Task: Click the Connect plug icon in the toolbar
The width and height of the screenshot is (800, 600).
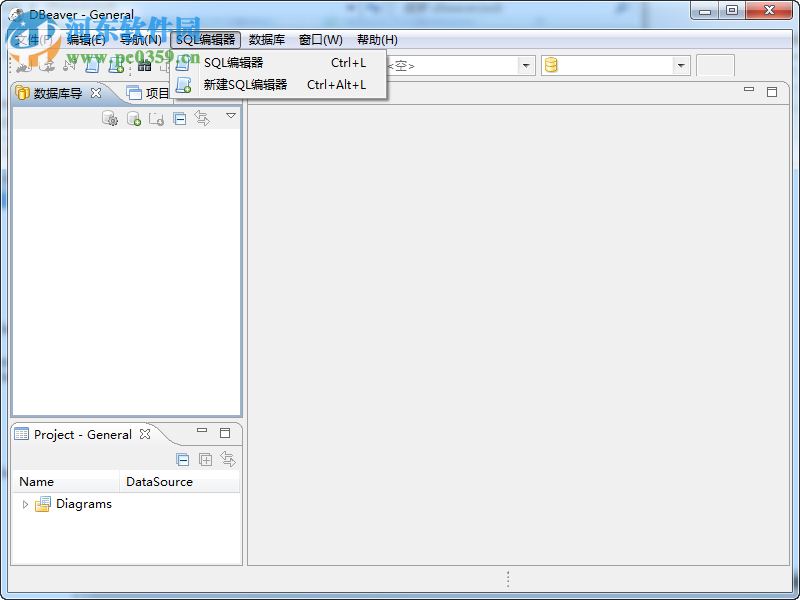Action: (23, 65)
